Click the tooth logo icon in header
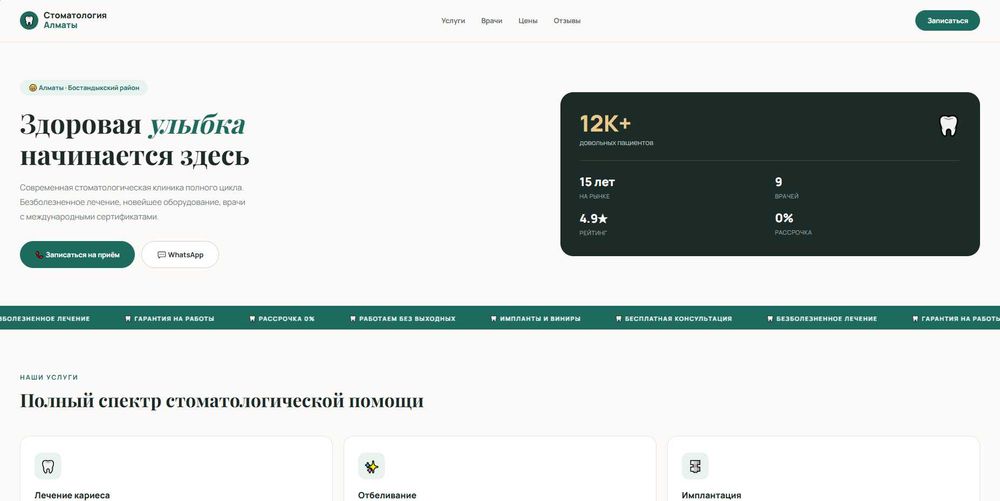The image size is (1000, 501). [29, 20]
